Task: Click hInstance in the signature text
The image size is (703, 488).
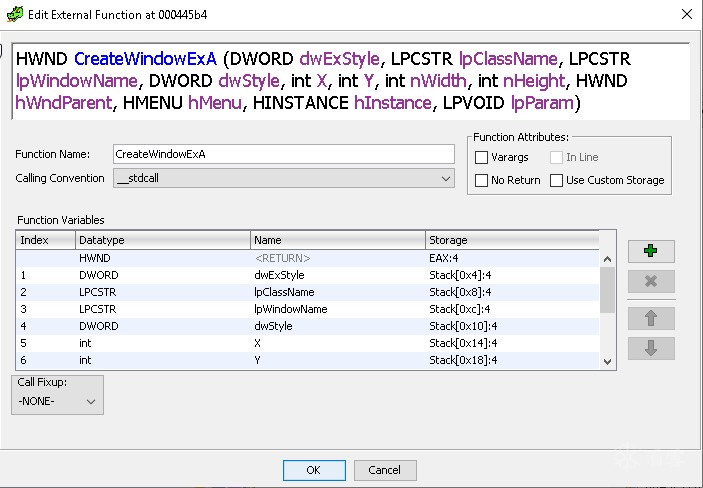Action: click(392, 103)
